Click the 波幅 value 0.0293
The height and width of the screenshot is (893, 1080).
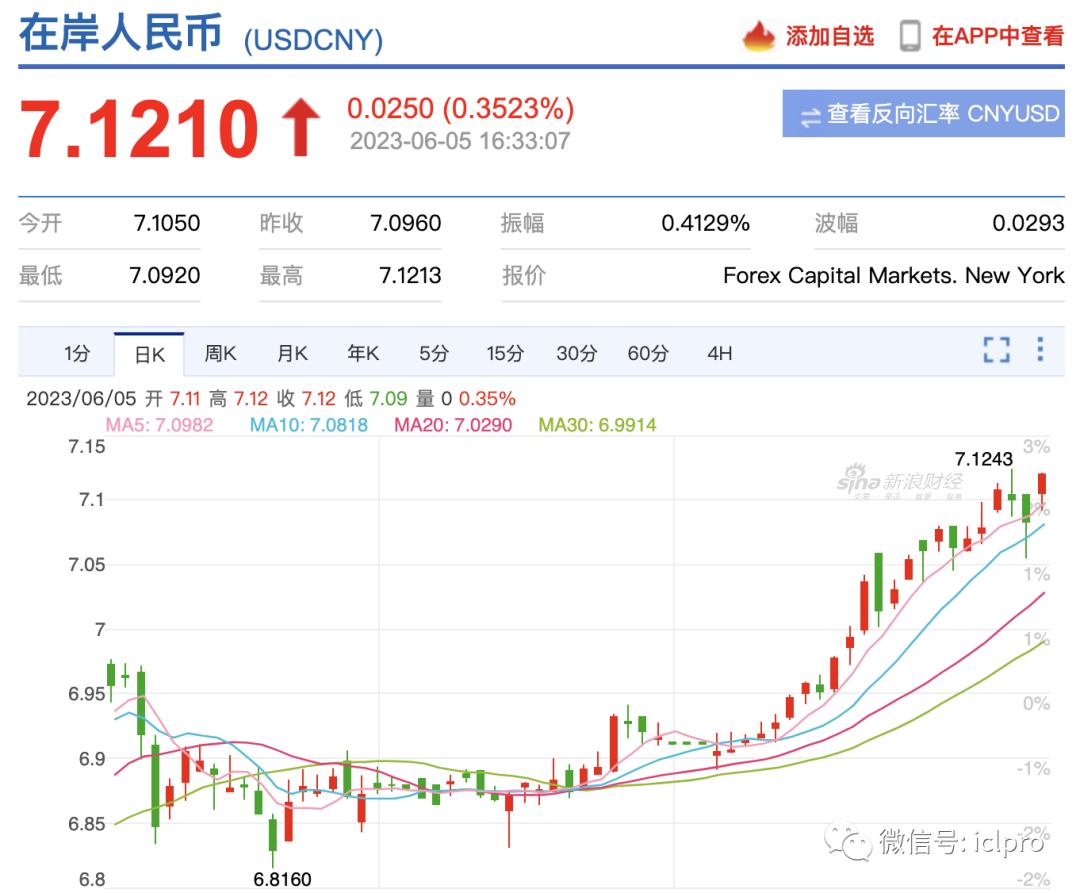pyautogui.click(x=1028, y=223)
